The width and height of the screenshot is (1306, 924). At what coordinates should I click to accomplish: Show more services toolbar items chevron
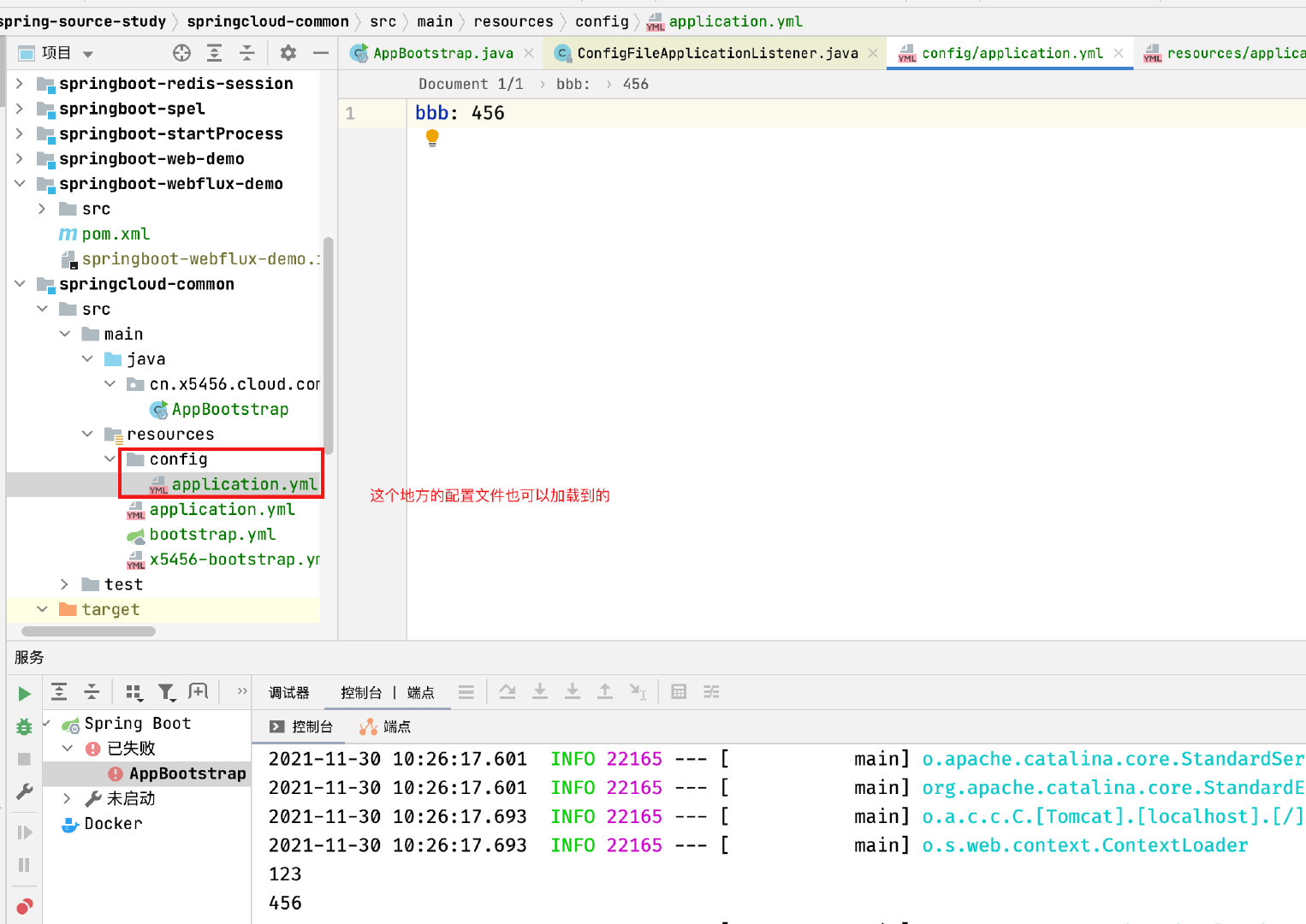pos(242,691)
